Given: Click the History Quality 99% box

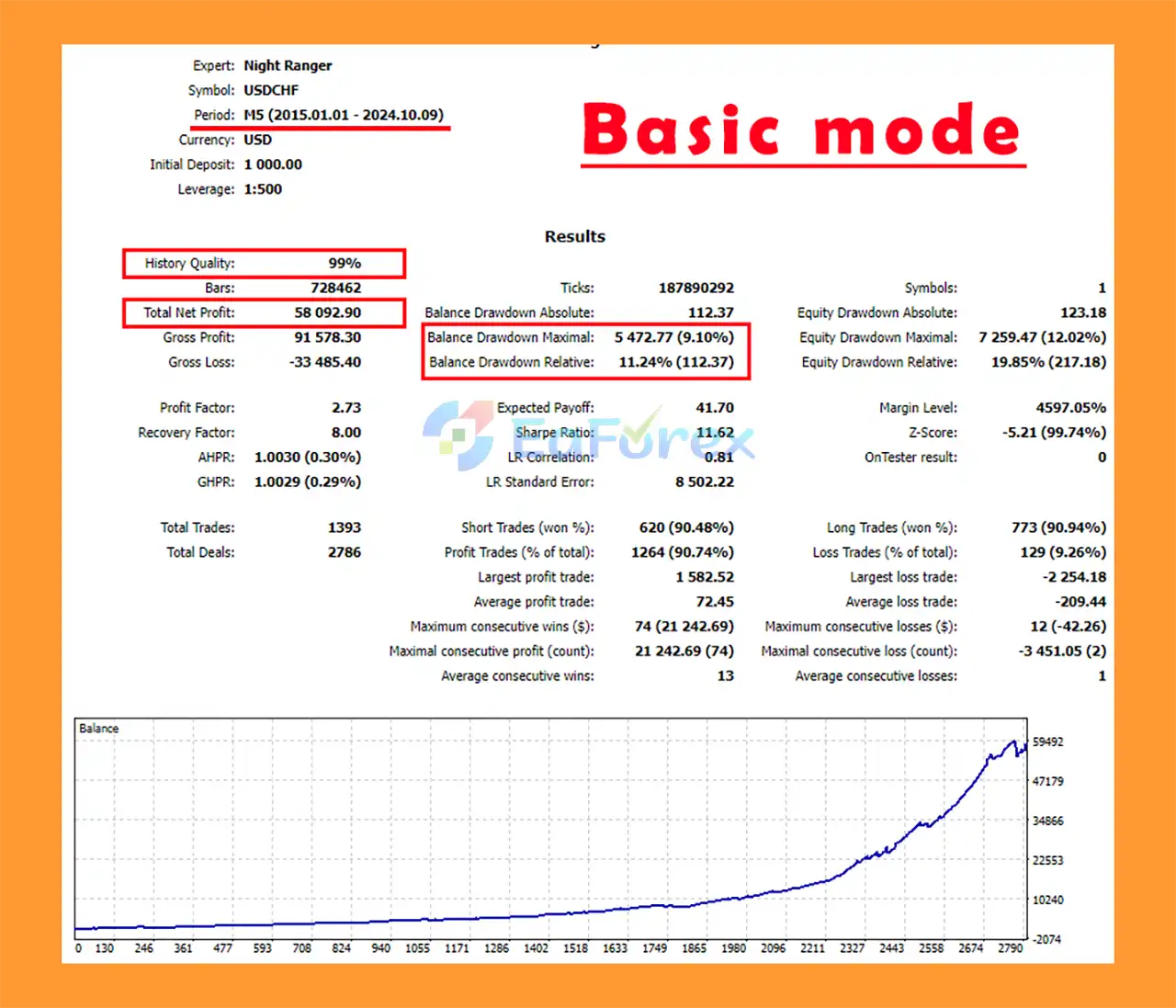Looking at the screenshot, I should point(264,263).
